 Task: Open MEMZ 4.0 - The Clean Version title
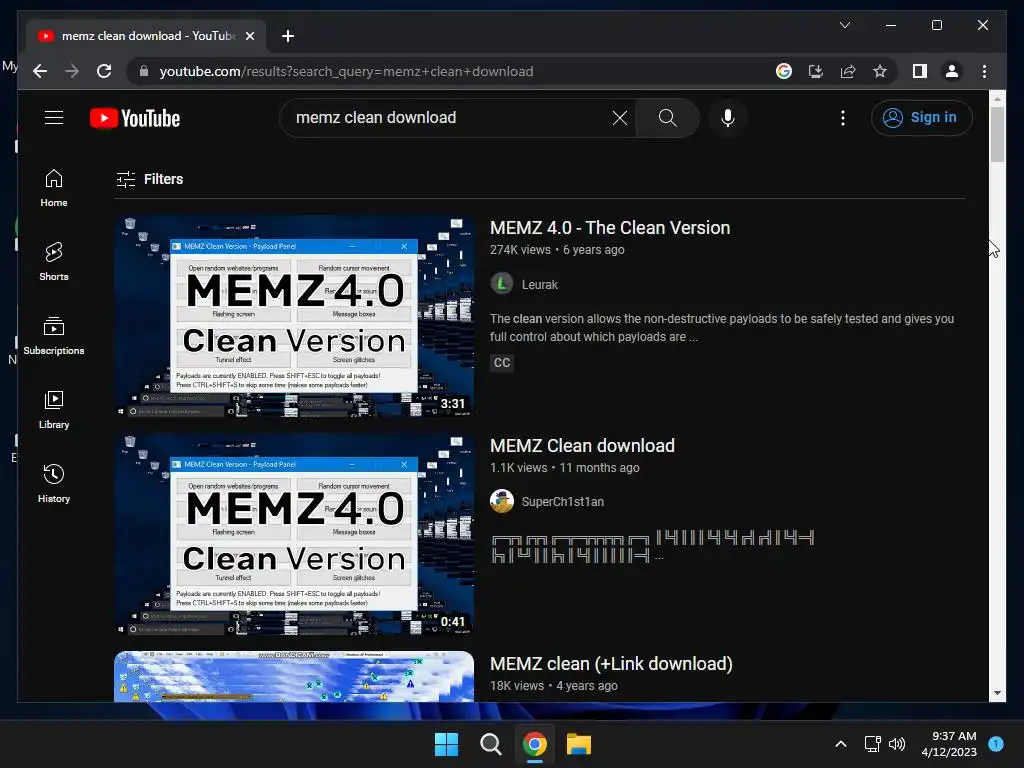click(x=610, y=228)
